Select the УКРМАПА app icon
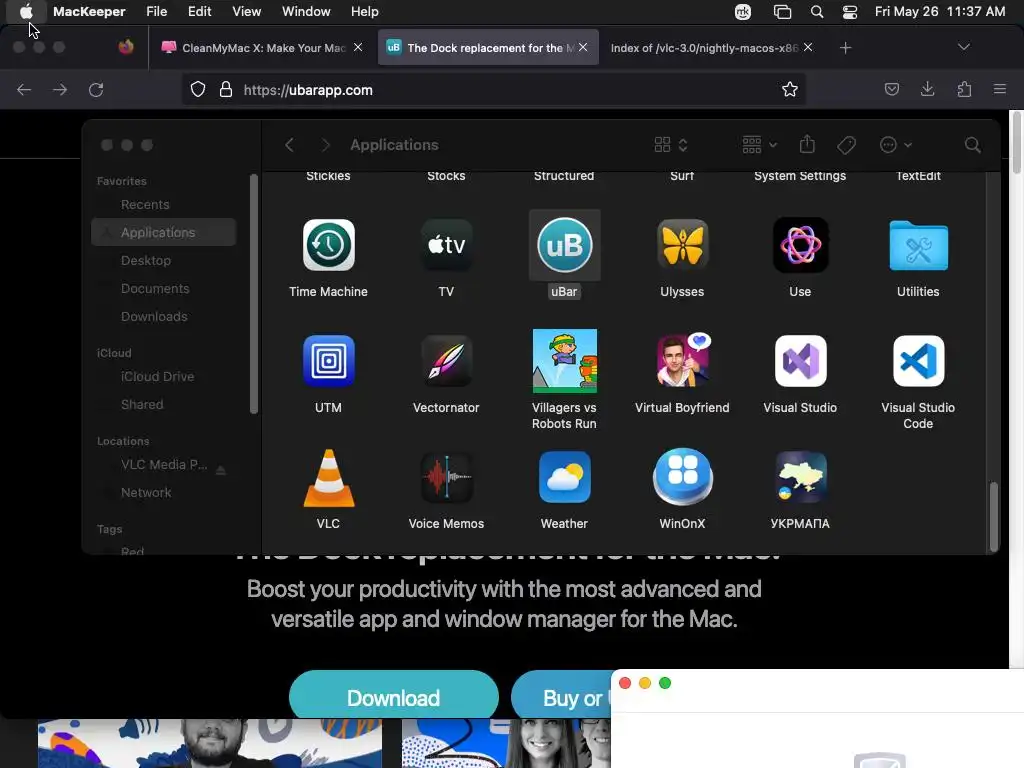The width and height of the screenshot is (1024, 768). point(801,477)
